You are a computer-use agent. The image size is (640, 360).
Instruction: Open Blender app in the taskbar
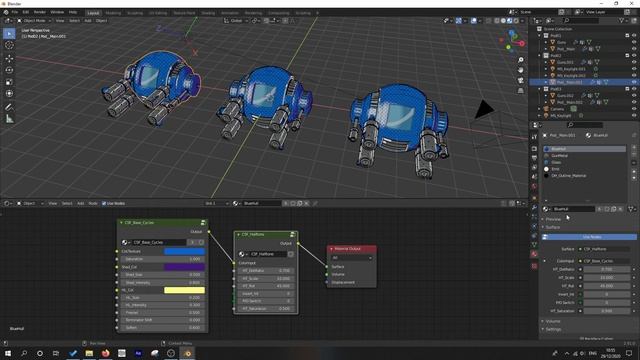(187, 353)
